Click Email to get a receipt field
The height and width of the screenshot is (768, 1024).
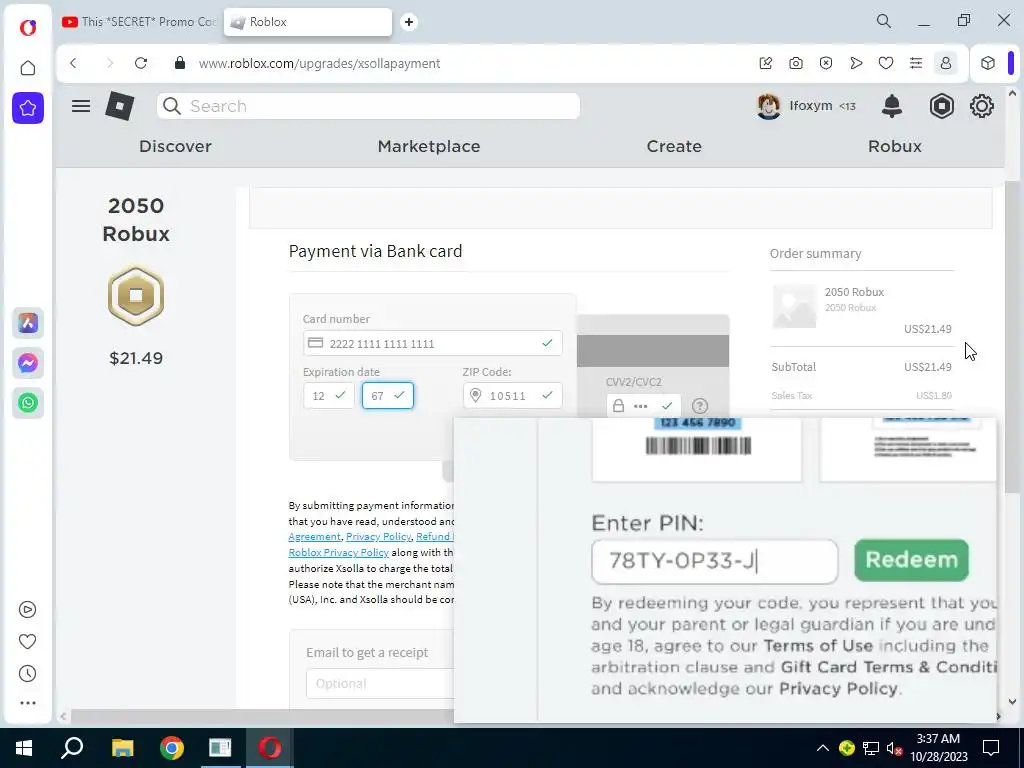[380, 684]
